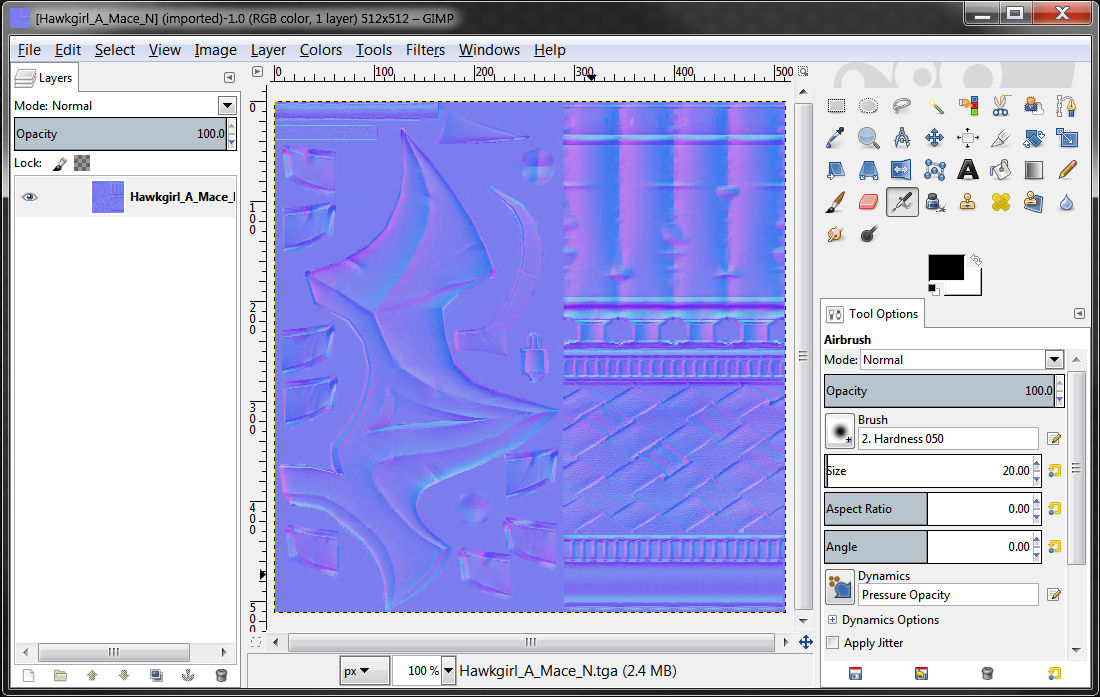Create new layer button in Layers panel
This screenshot has width=1100, height=697.
(28, 675)
